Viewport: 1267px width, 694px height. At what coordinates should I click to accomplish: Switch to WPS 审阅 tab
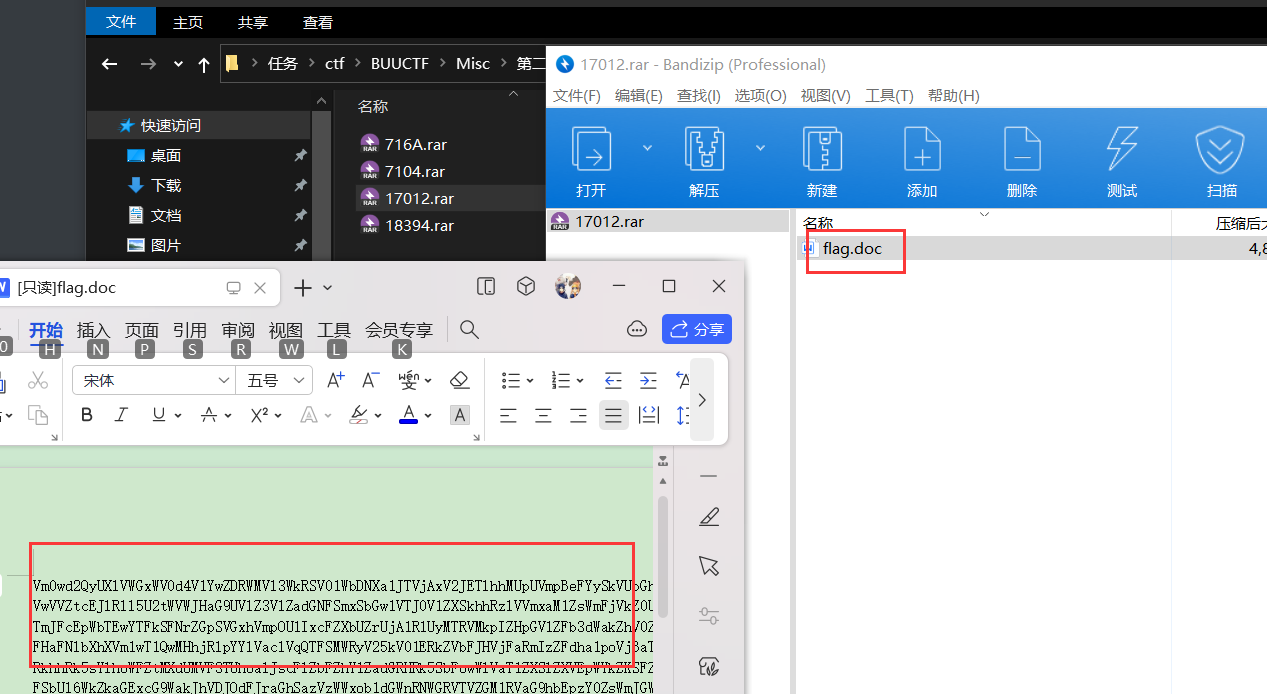238,330
